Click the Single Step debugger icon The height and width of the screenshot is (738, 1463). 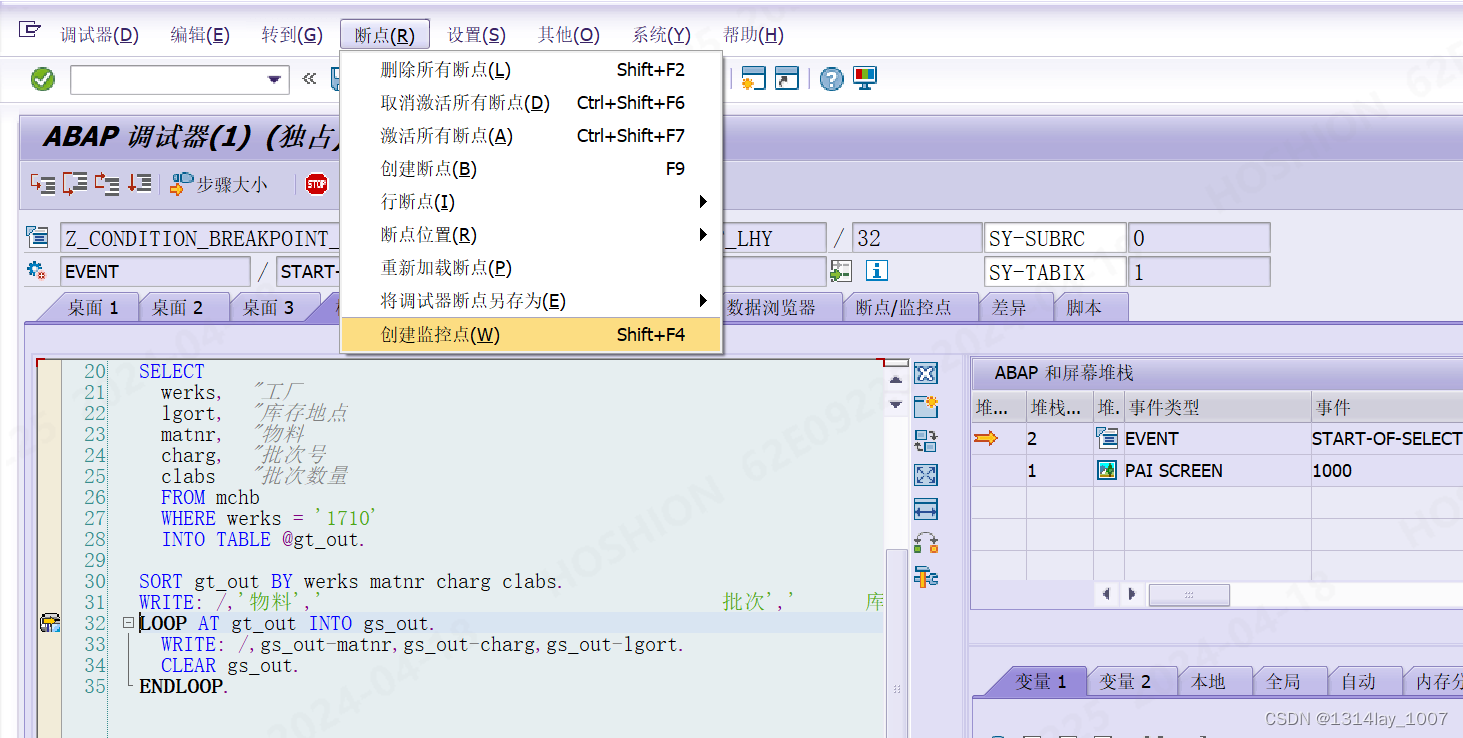pyautogui.click(x=43, y=184)
